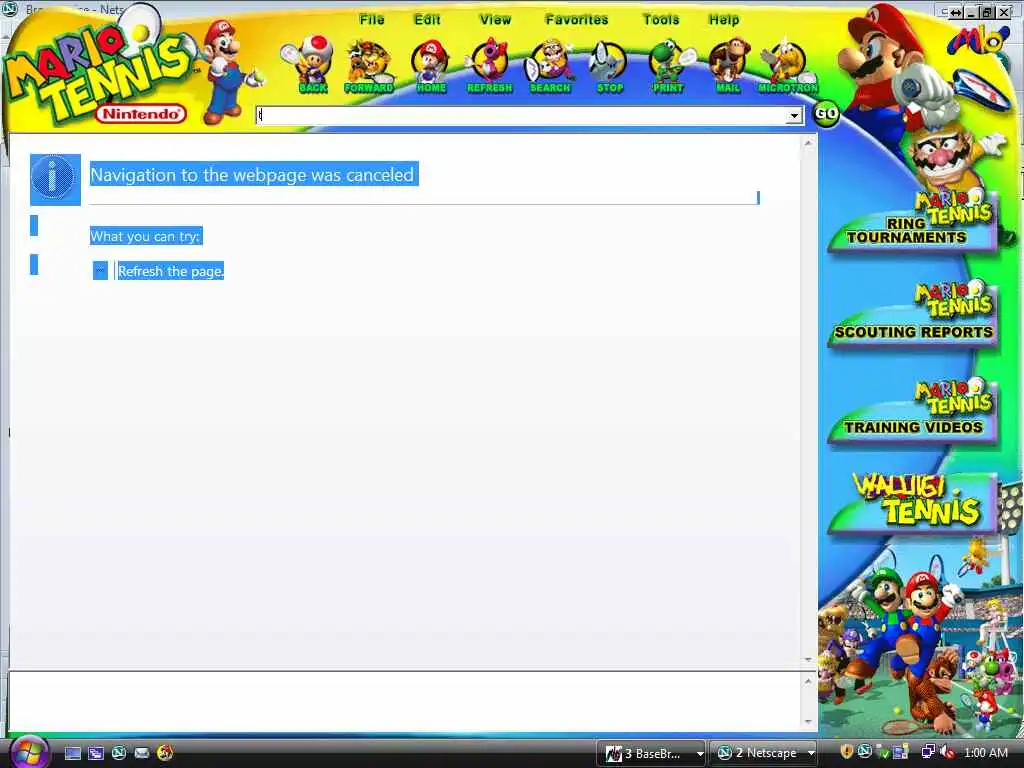Open the View menu
1024x768 pixels.
[x=495, y=20]
